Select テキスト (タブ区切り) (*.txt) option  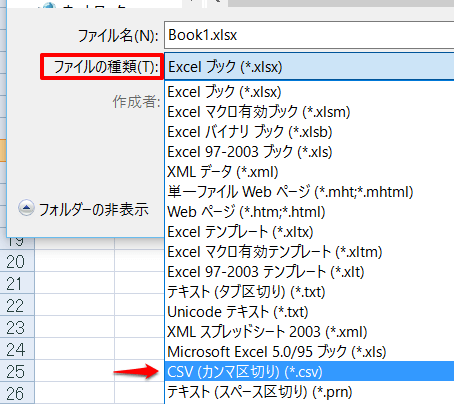click(309, 292)
